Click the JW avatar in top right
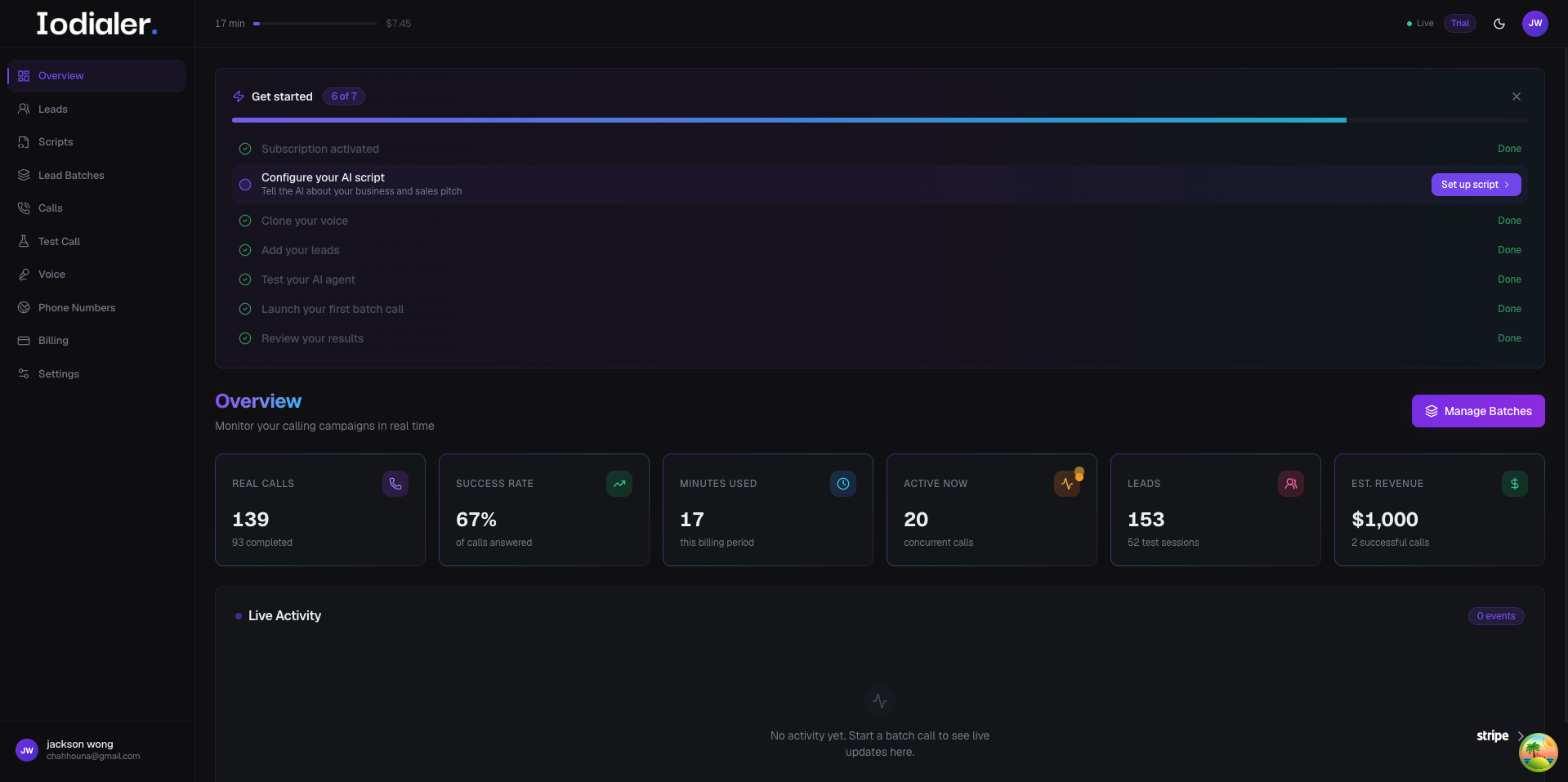1568x782 pixels. click(1535, 24)
